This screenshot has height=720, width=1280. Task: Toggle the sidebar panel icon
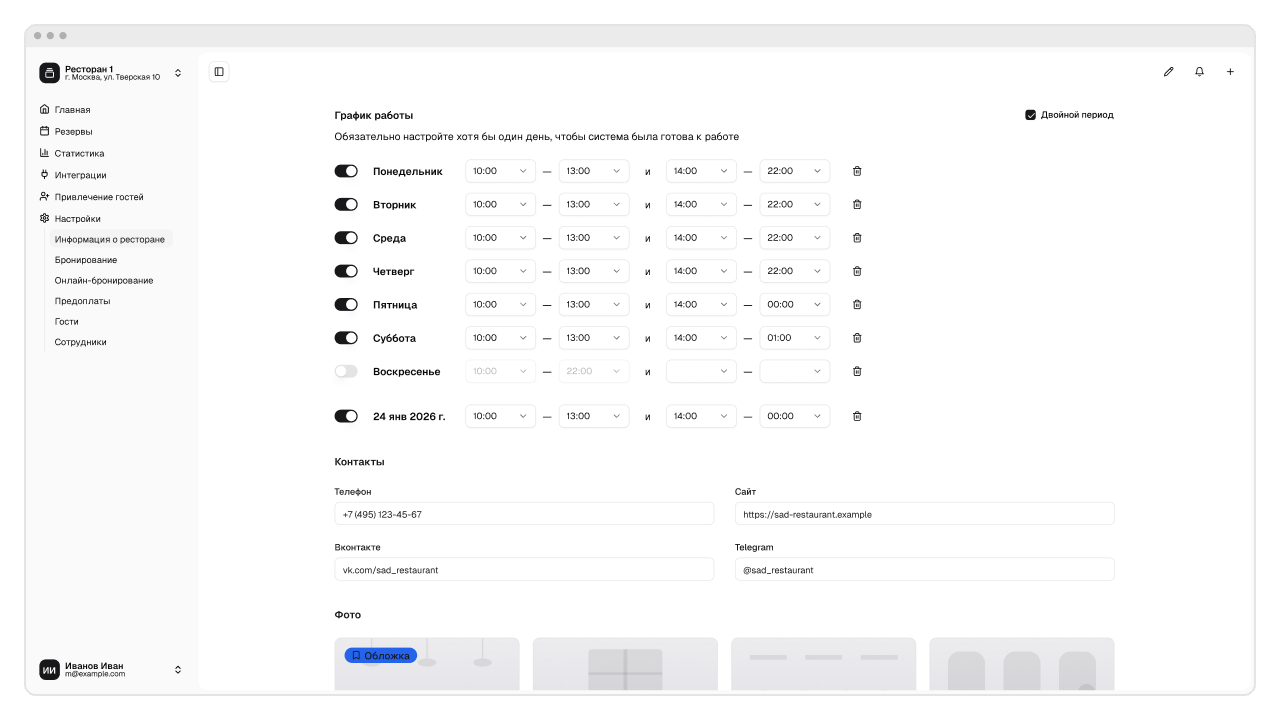[x=219, y=72]
